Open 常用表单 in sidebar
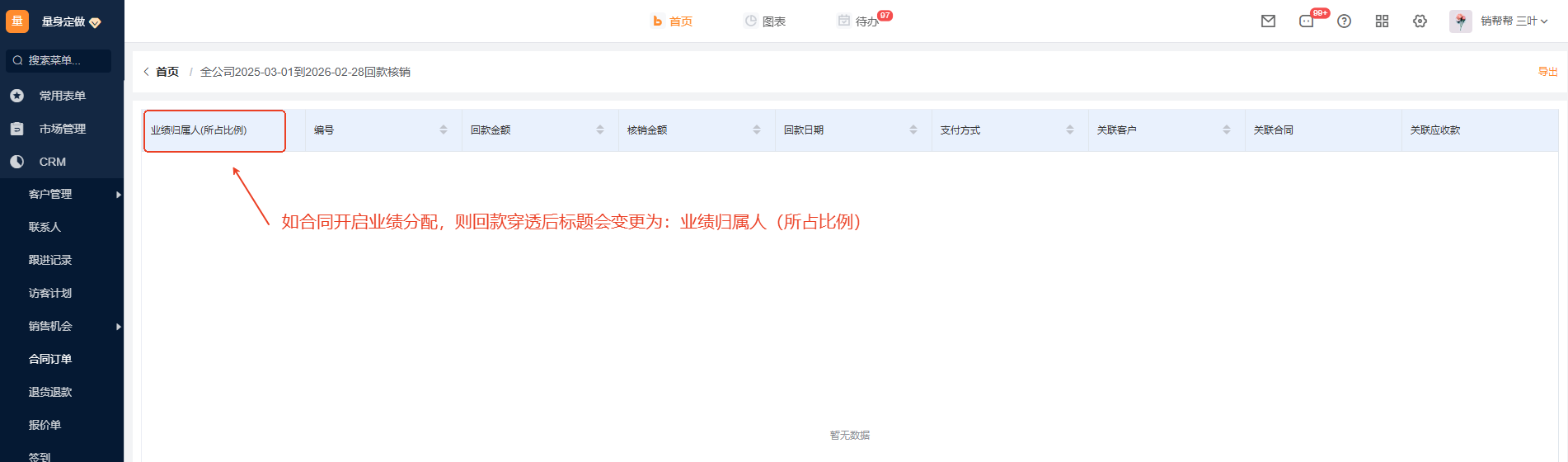Viewport: 1568px width, 462px height. pyautogui.click(x=62, y=96)
